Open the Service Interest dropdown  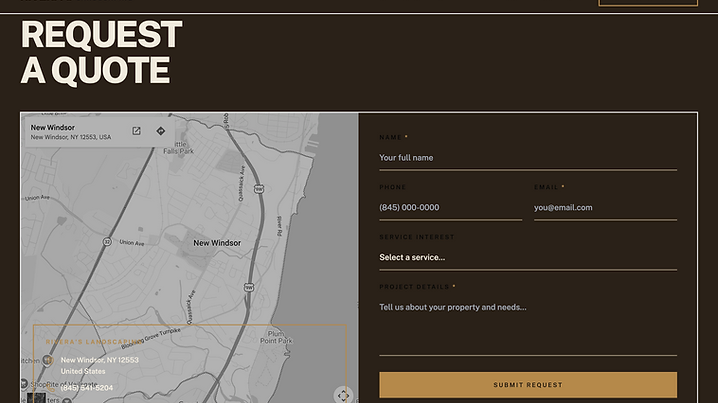528,258
